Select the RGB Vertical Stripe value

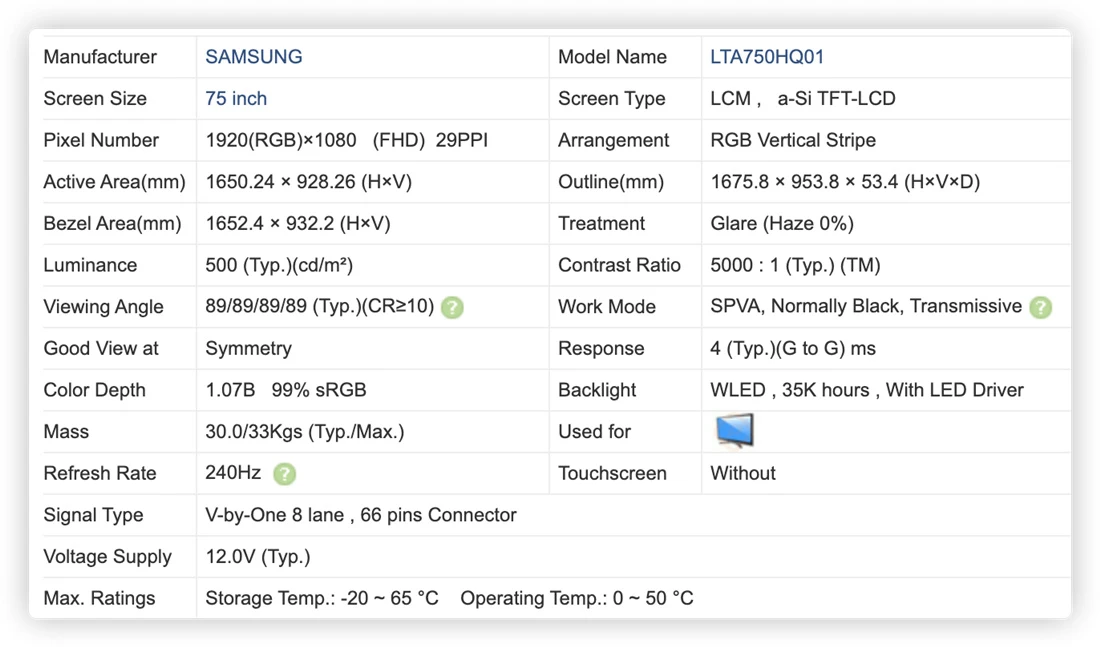(793, 140)
